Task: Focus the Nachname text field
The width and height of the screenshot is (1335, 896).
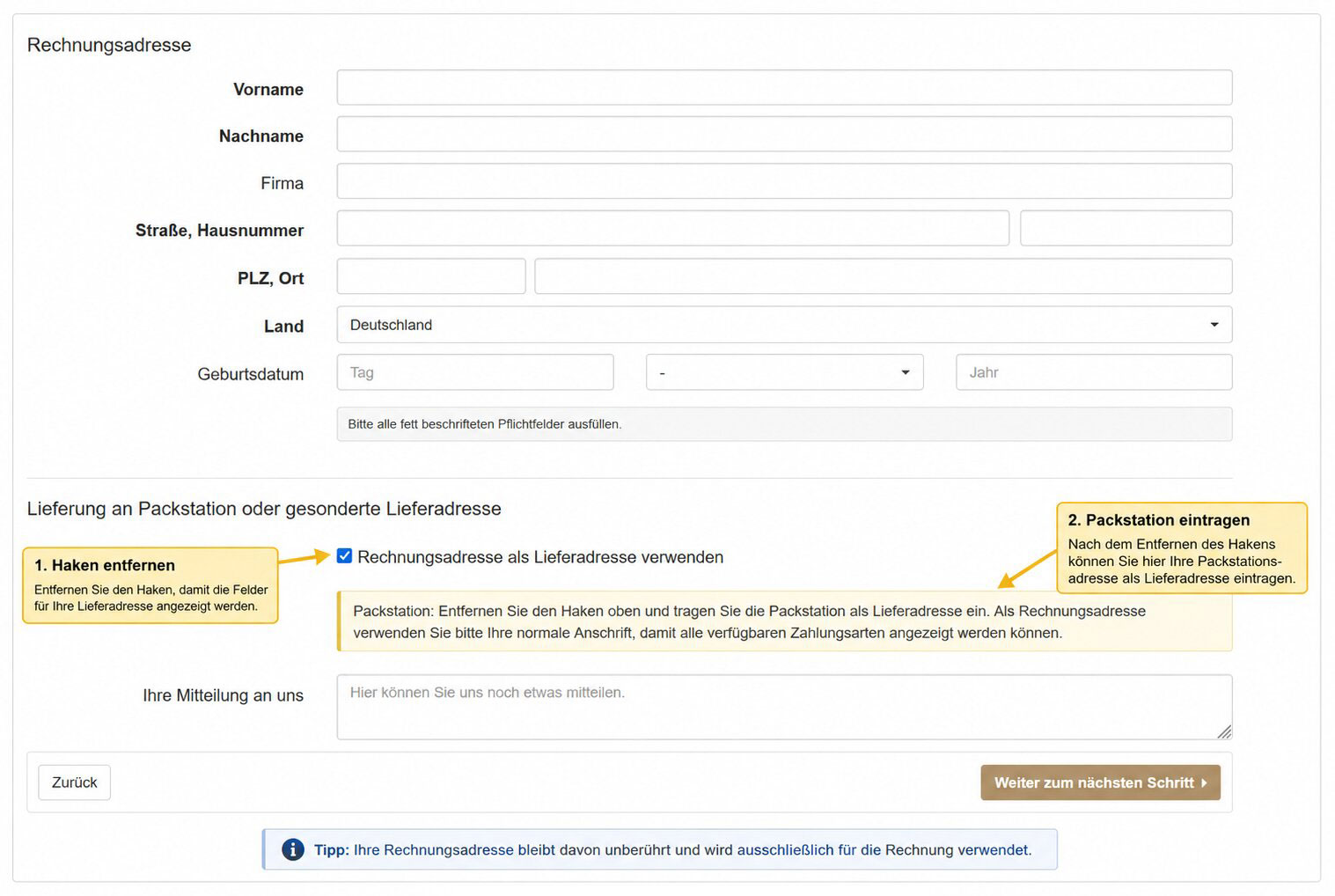Action: 784,135
